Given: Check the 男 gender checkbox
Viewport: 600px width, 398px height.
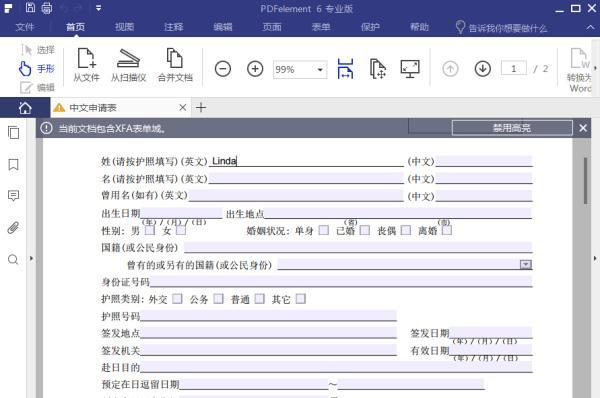Looking at the screenshot, I should coord(150,230).
